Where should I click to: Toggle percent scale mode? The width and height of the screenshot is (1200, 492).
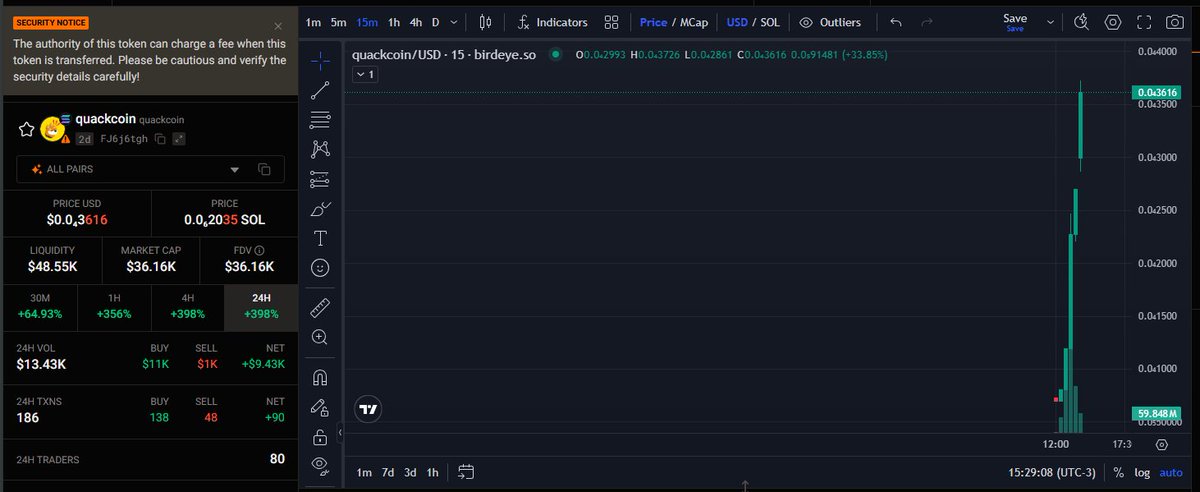coord(1118,472)
